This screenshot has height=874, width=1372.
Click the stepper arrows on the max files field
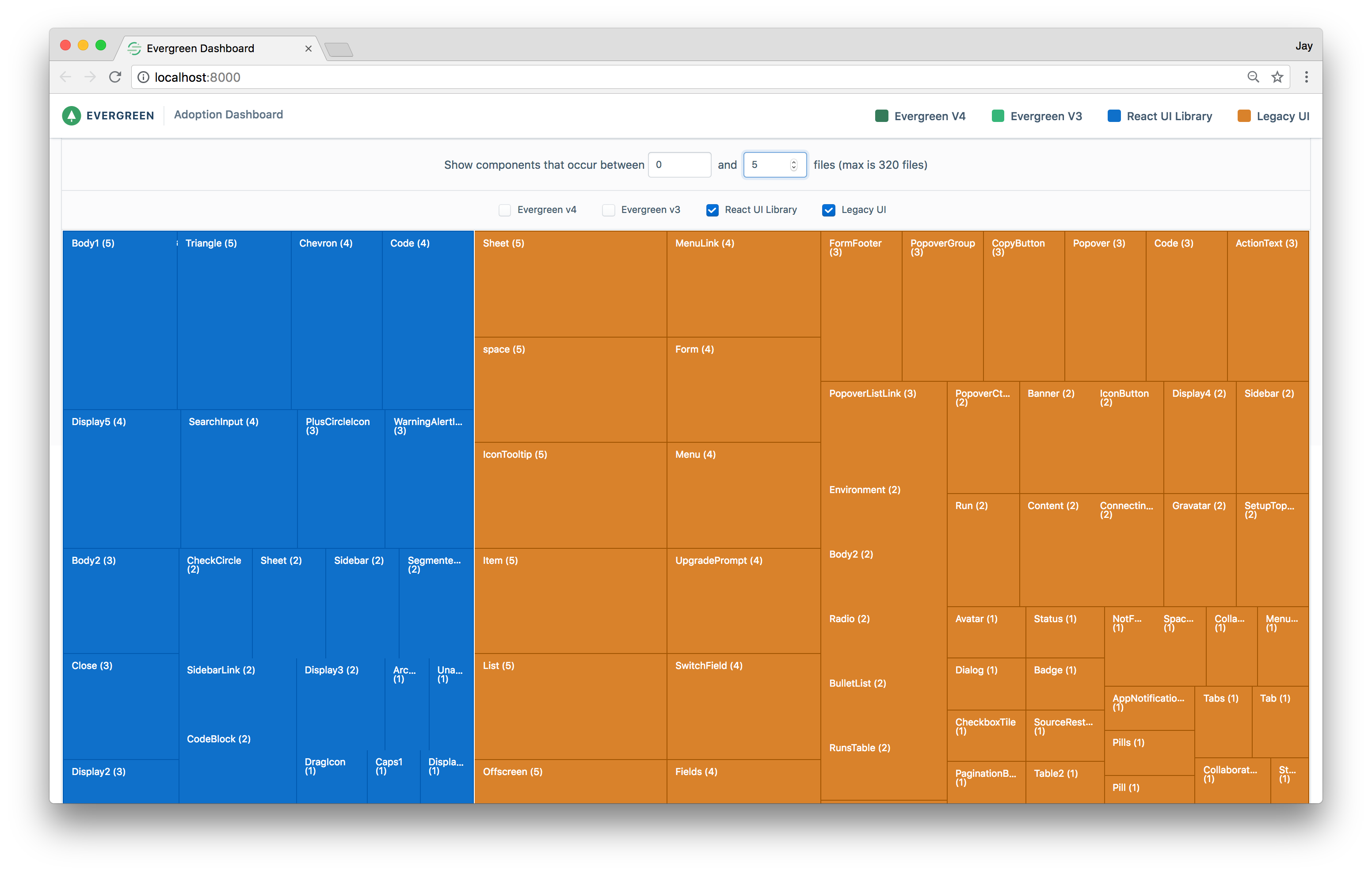(793, 165)
